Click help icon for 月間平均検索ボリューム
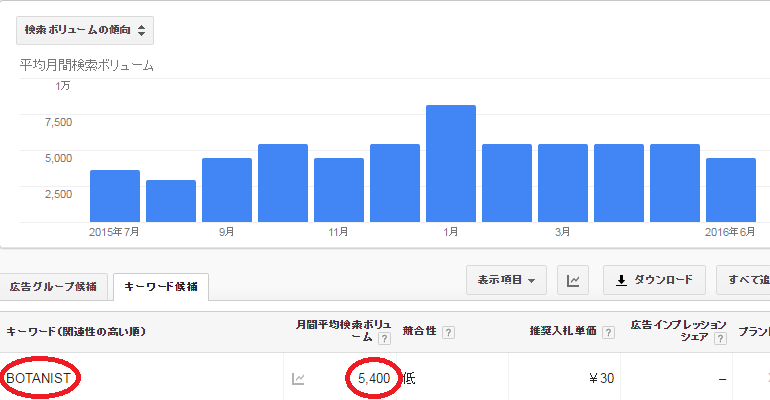 point(385,339)
